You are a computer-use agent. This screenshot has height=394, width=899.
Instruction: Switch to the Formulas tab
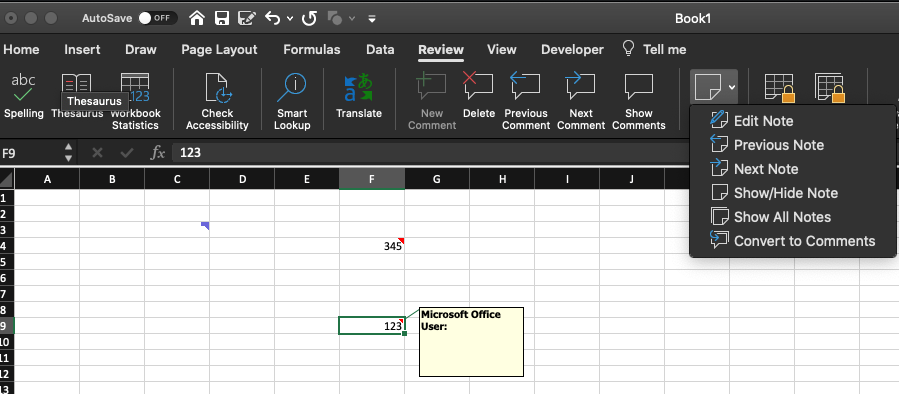click(x=311, y=50)
